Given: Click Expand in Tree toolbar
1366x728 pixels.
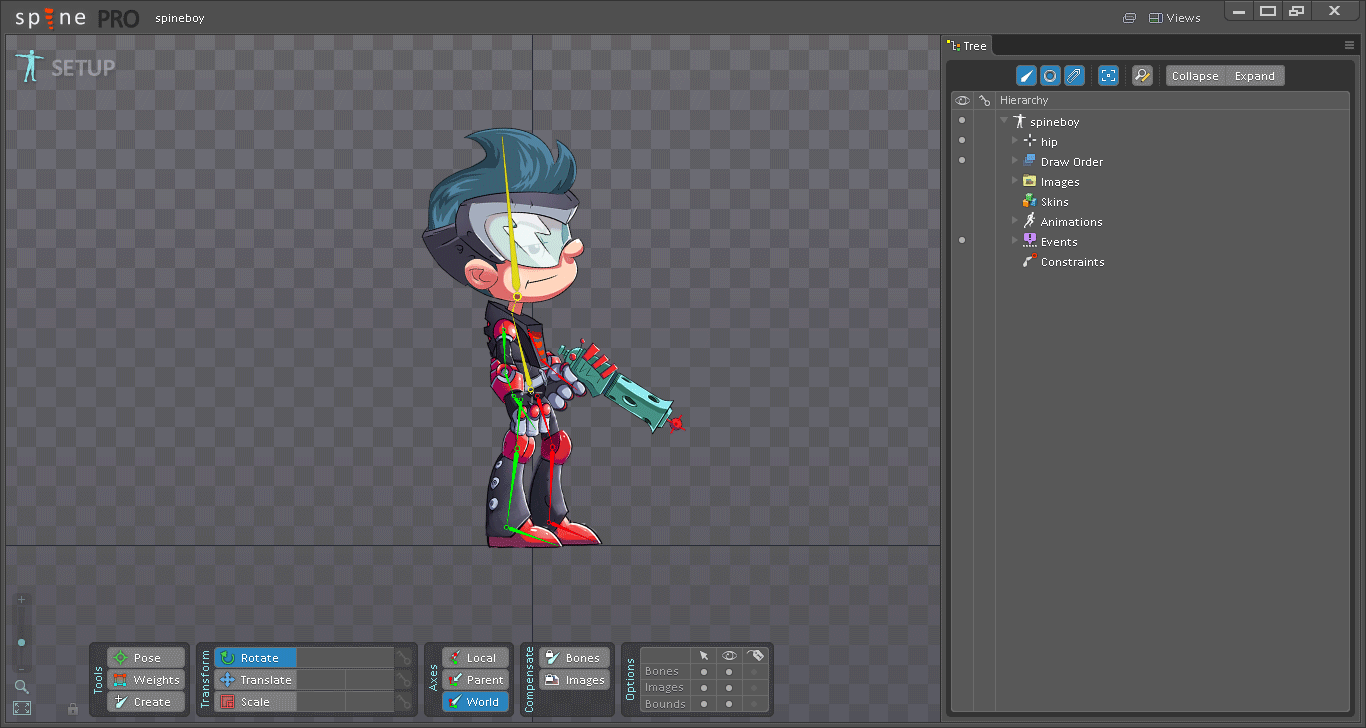Looking at the screenshot, I should pos(1254,76).
